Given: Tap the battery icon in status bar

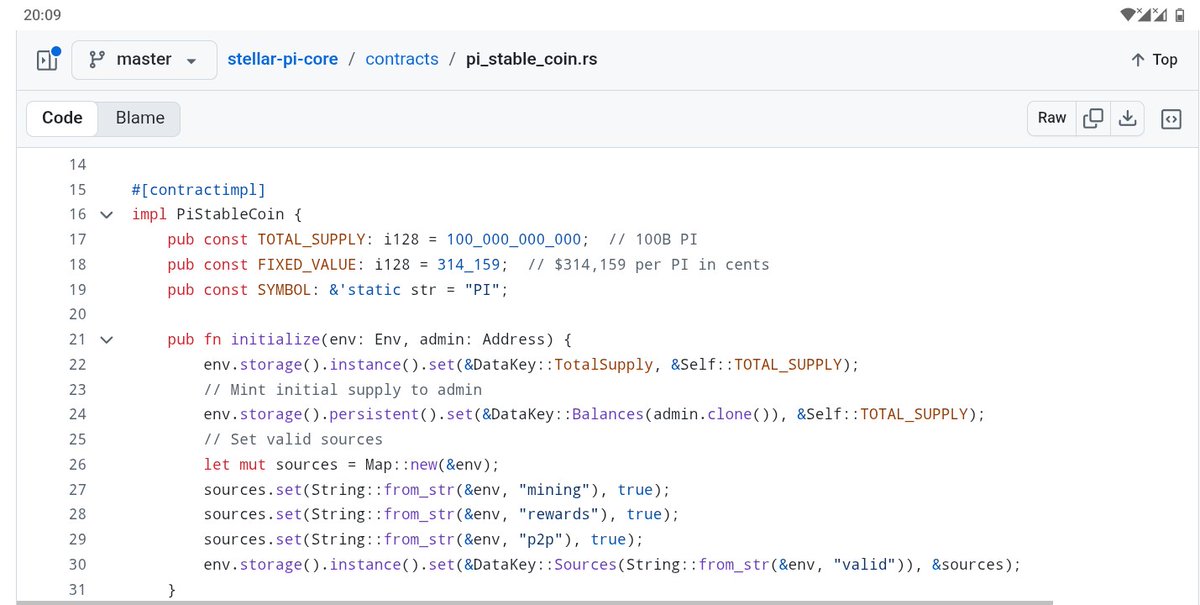Looking at the screenshot, I should coord(1180,14).
